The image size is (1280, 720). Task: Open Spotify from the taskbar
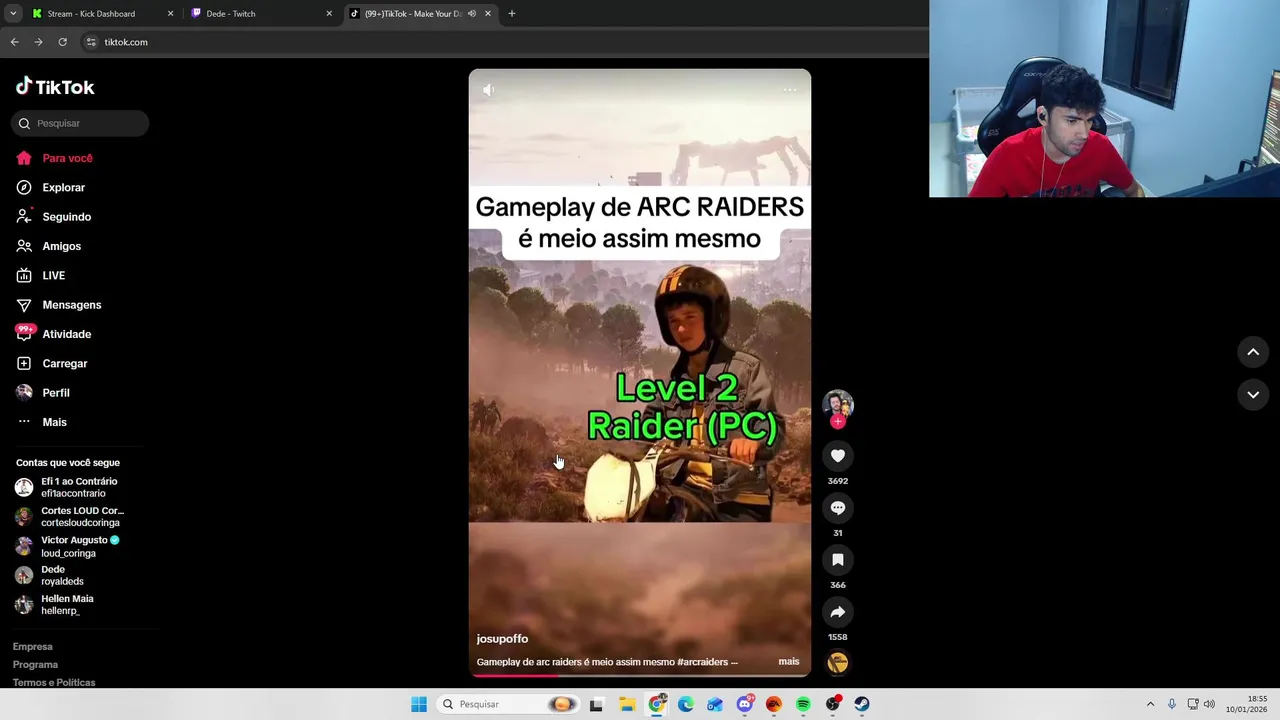(x=803, y=704)
